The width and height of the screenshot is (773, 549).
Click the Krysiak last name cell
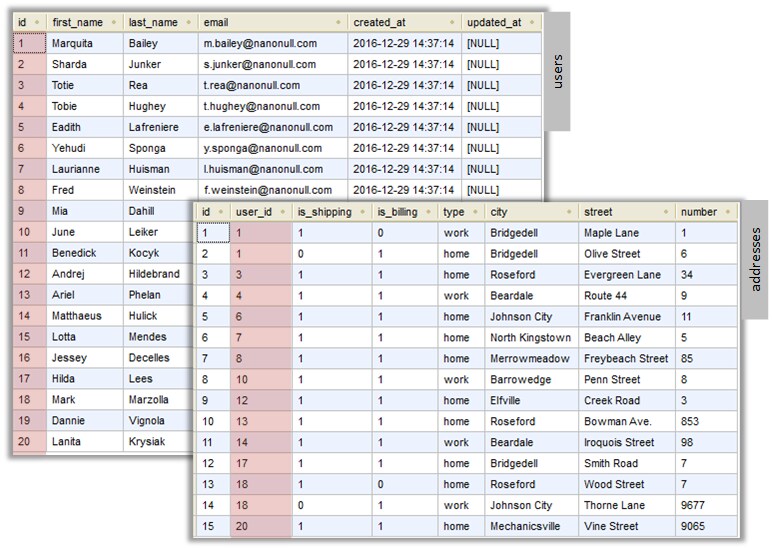click(150, 441)
